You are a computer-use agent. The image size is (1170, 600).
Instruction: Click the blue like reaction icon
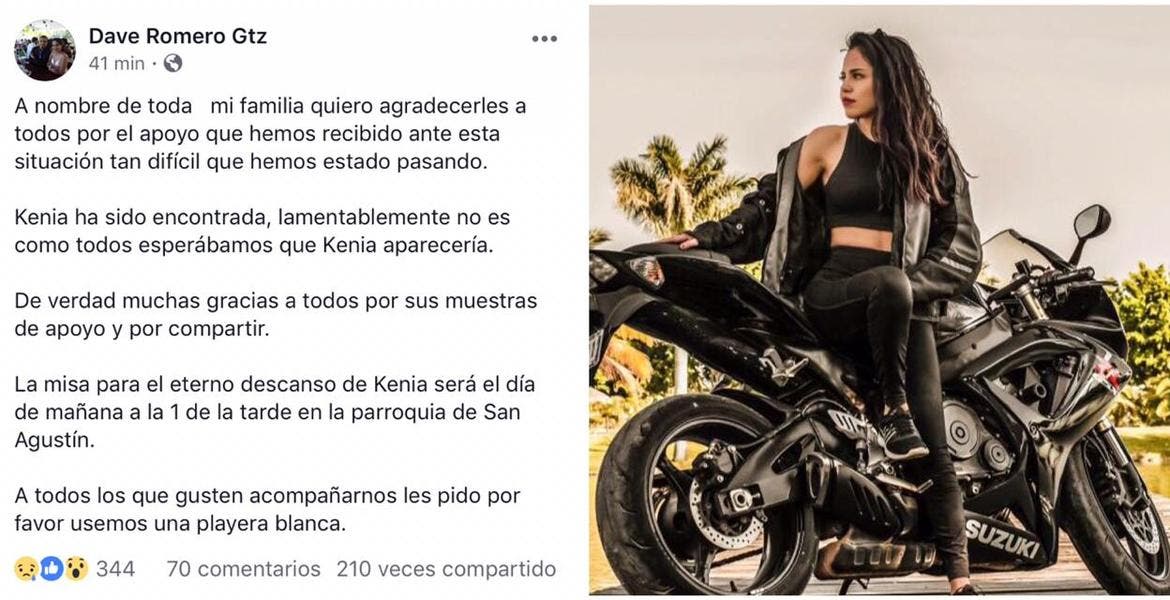click(51, 569)
